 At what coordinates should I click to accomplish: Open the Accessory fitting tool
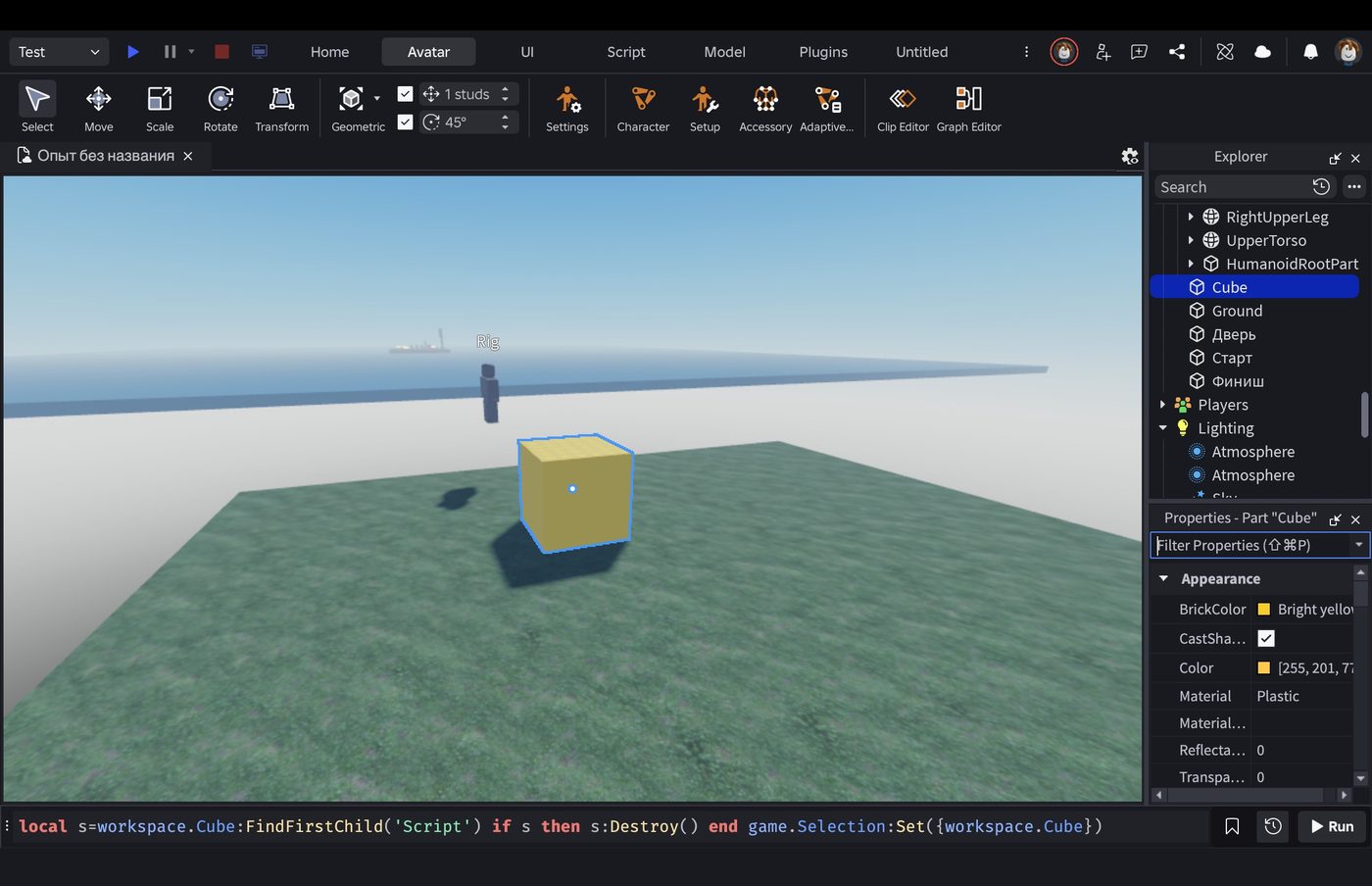765,108
